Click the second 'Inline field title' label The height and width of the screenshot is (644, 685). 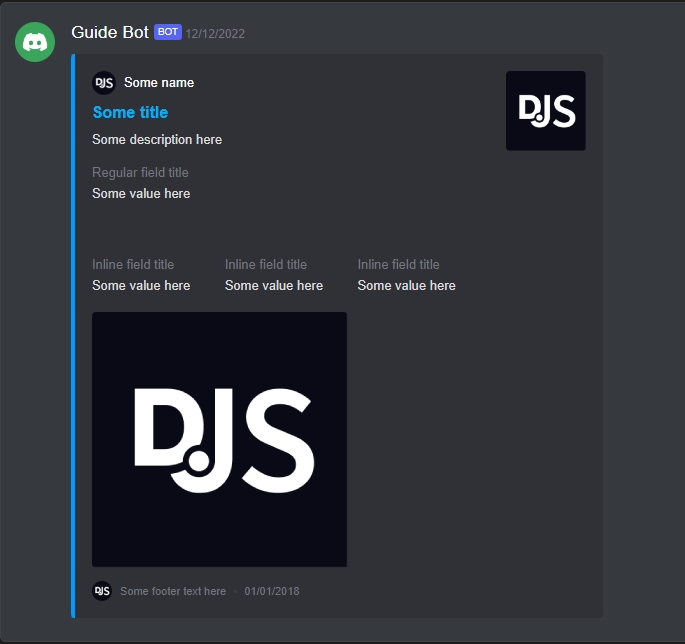pyautogui.click(x=266, y=264)
